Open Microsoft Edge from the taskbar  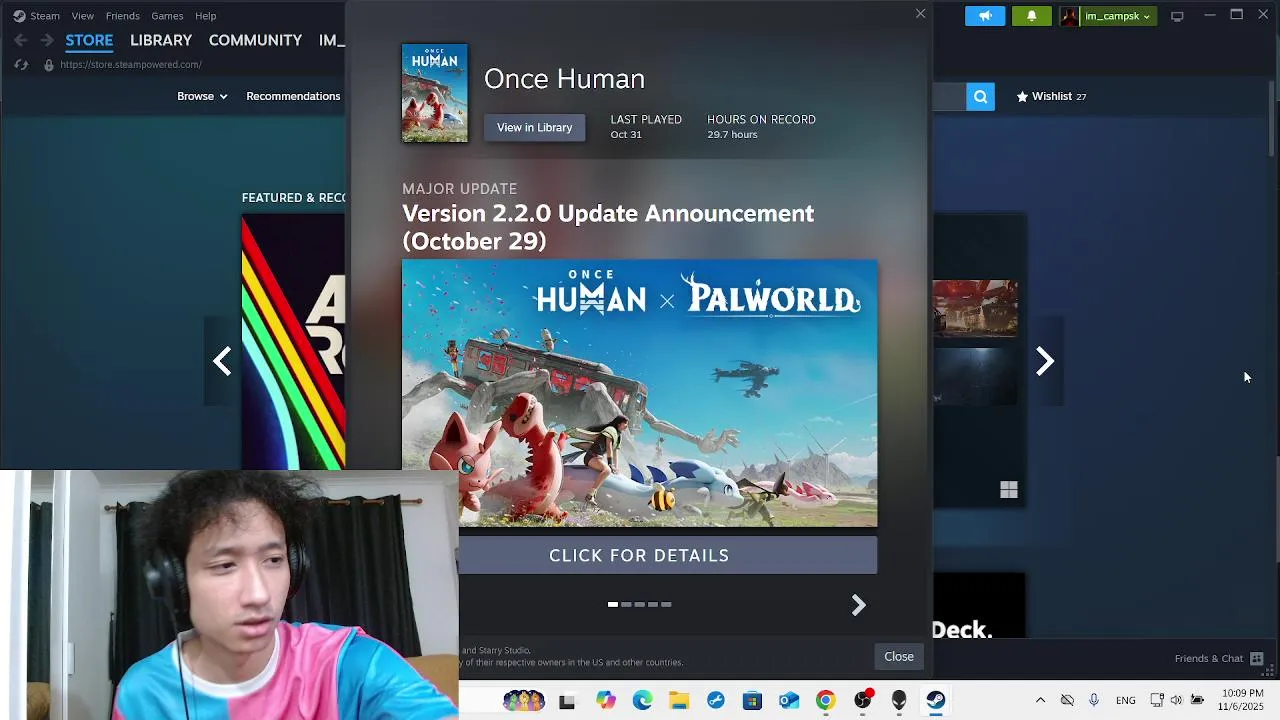click(x=642, y=700)
